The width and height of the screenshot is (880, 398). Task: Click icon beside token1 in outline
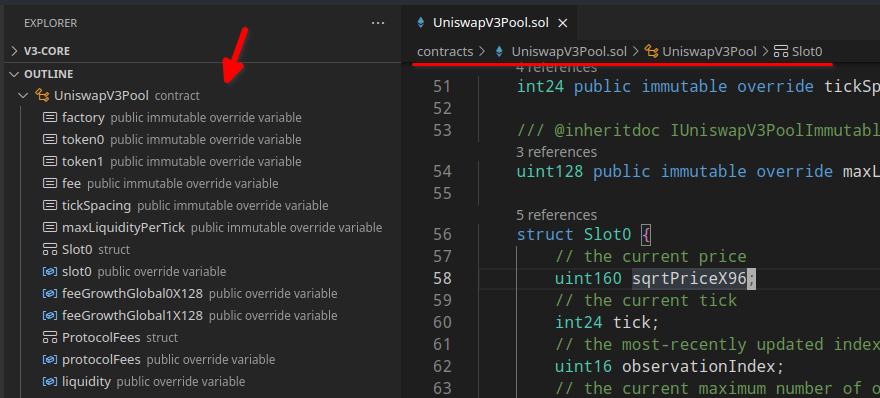pyautogui.click(x=50, y=162)
